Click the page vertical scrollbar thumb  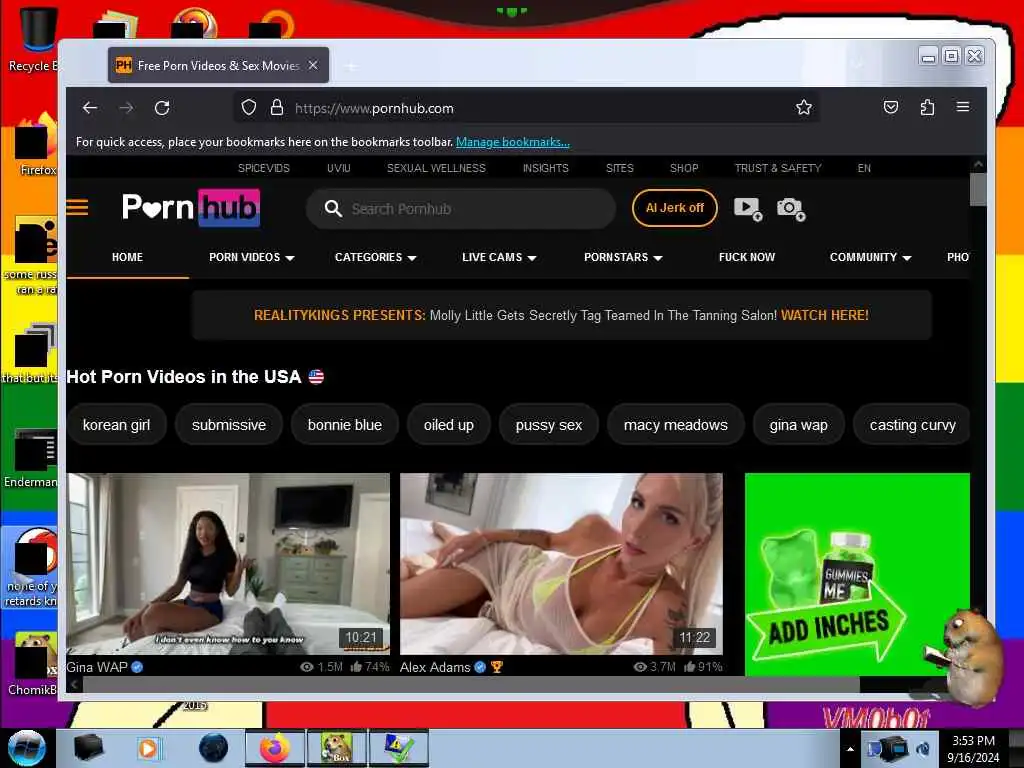tap(978, 189)
